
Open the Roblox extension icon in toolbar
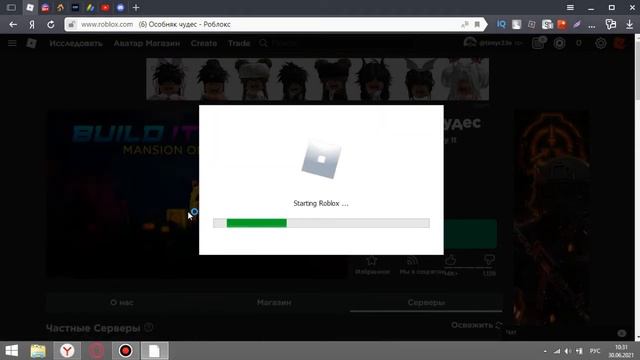point(532,24)
